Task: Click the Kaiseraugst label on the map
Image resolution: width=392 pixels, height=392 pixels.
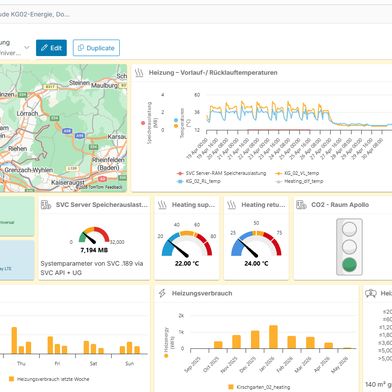Action: (67, 183)
